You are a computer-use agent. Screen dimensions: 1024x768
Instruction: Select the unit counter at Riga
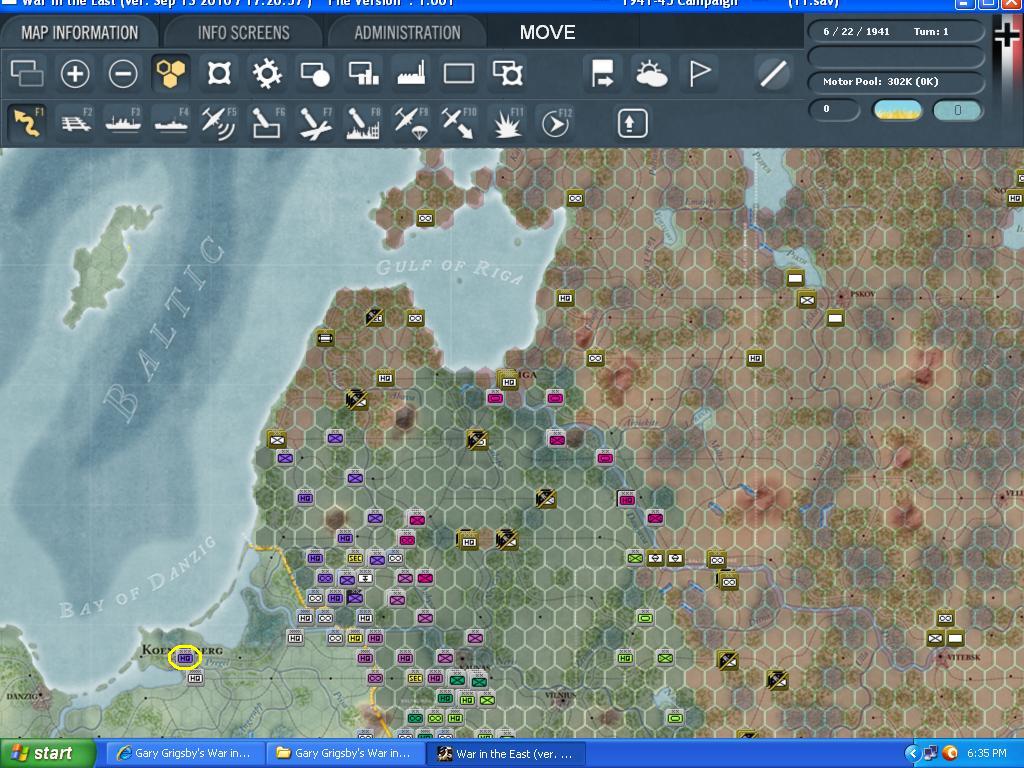click(x=508, y=381)
